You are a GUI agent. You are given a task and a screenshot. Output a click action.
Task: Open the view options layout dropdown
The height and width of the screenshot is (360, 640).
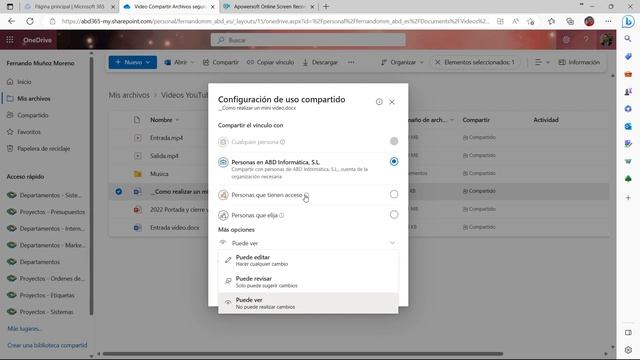(542, 62)
